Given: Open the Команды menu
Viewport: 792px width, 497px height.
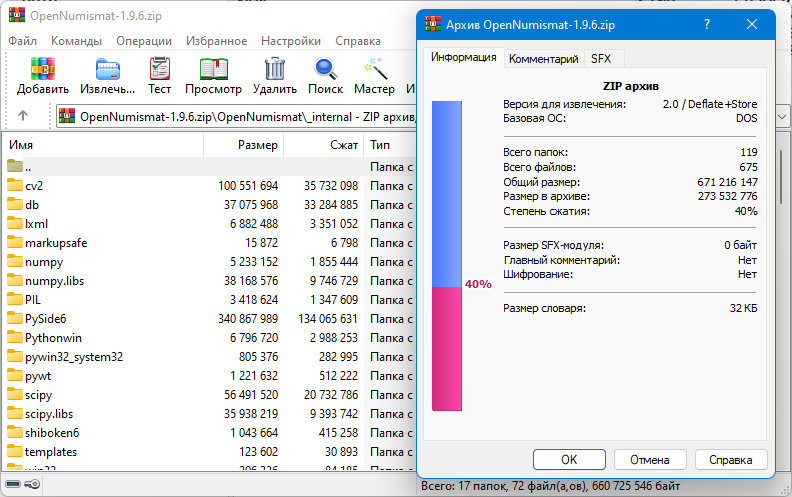Looking at the screenshot, I should pos(76,41).
